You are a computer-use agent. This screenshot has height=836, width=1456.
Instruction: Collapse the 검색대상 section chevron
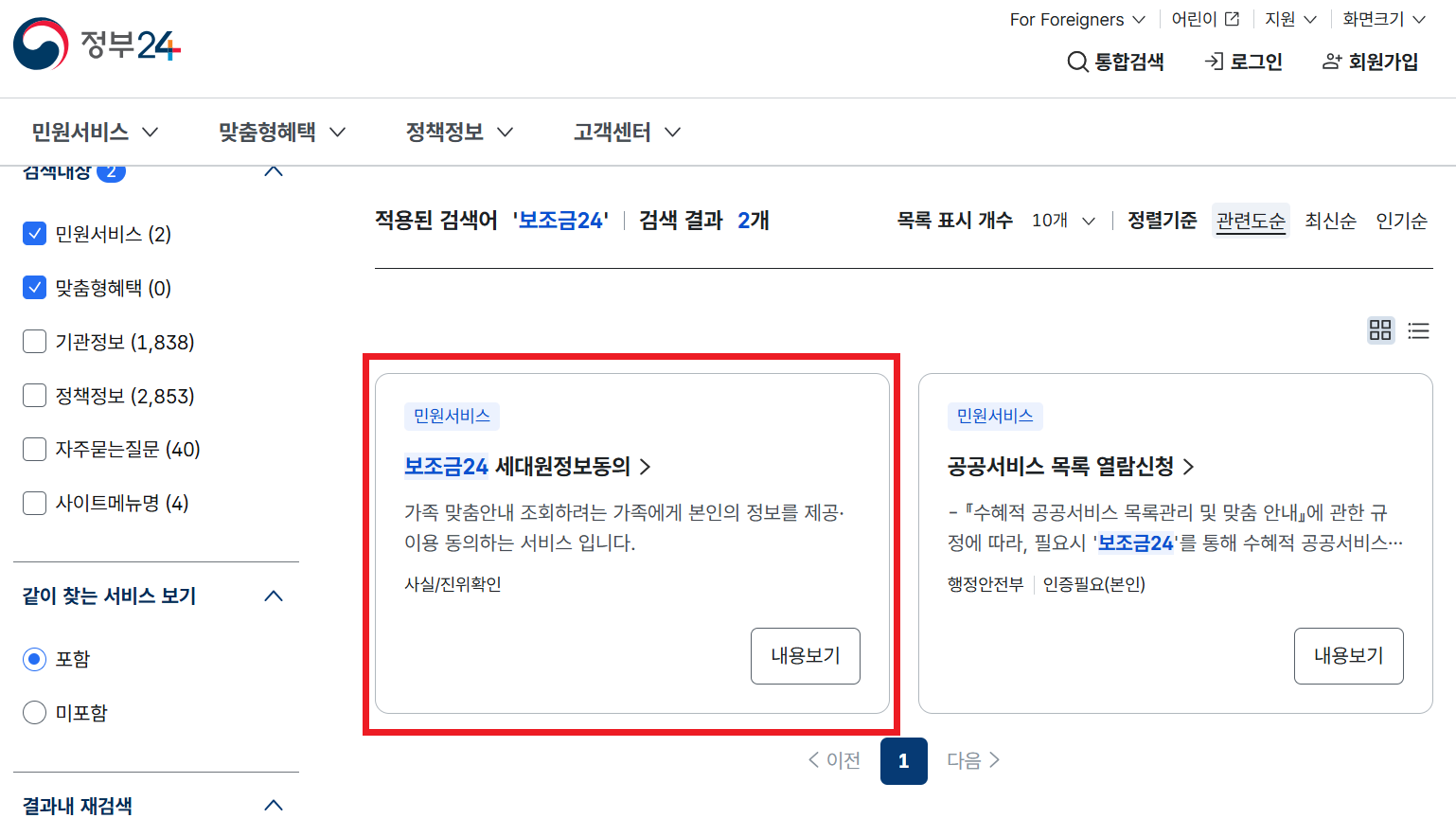pyautogui.click(x=274, y=171)
